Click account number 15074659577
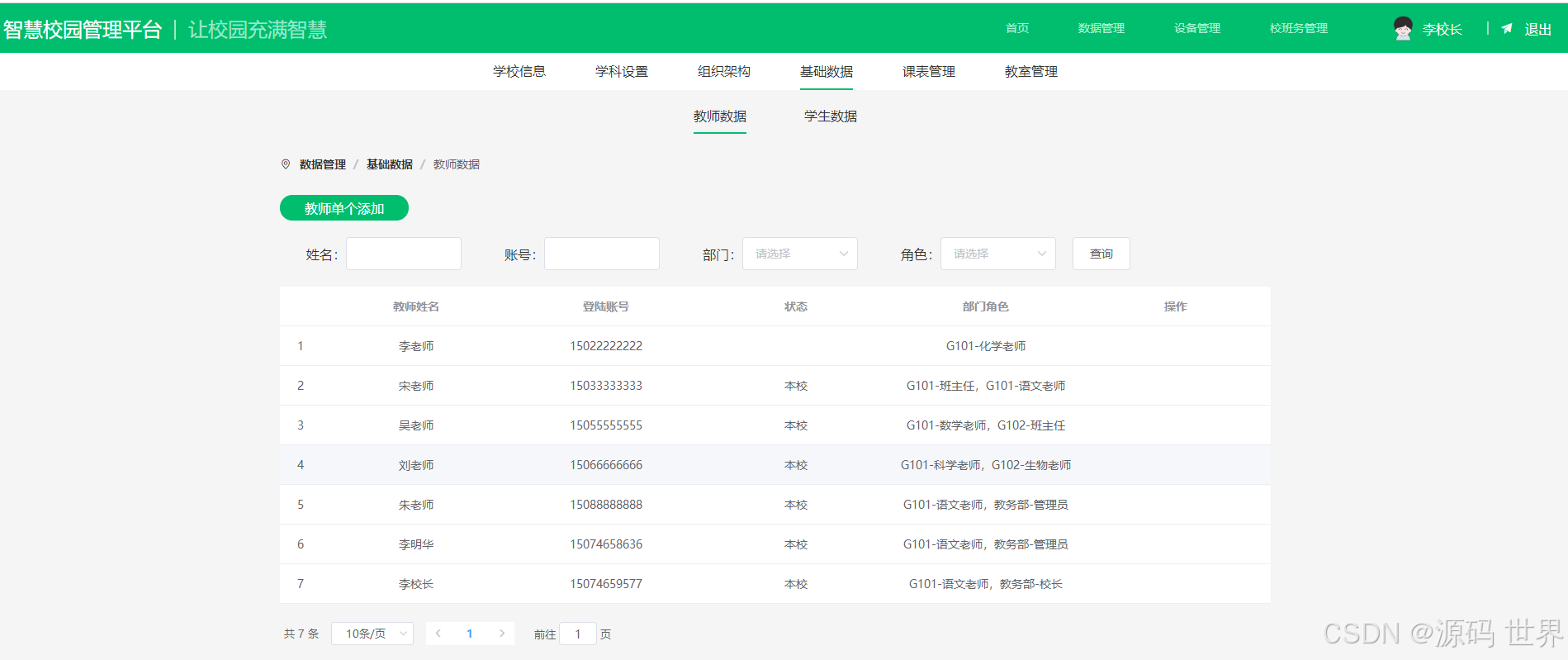The width and height of the screenshot is (1568, 660). pyautogui.click(x=606, y=584)
